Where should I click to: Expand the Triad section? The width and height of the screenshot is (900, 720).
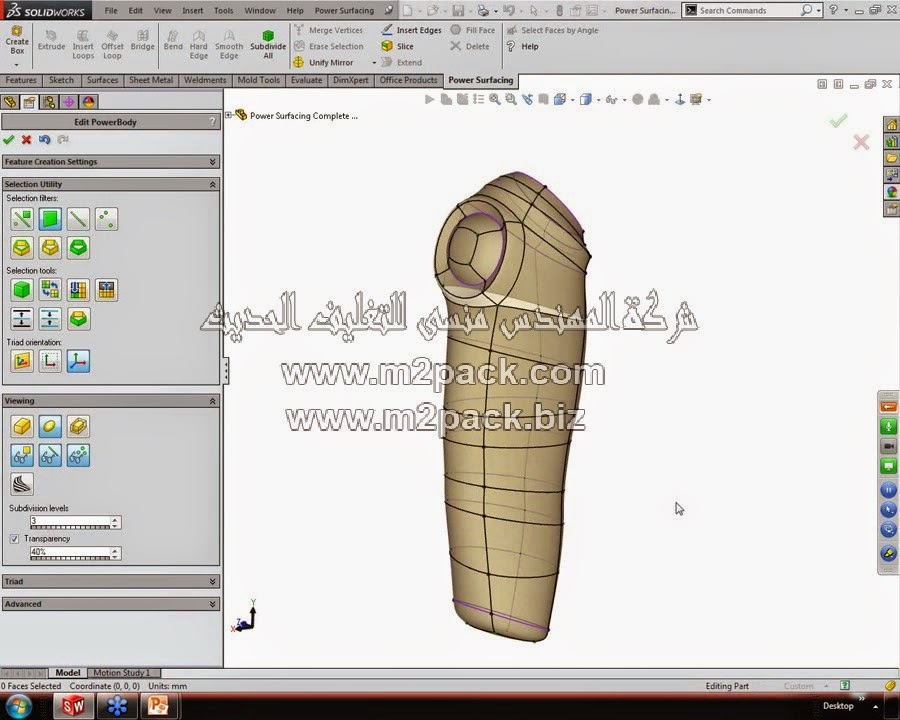point(212,582)
